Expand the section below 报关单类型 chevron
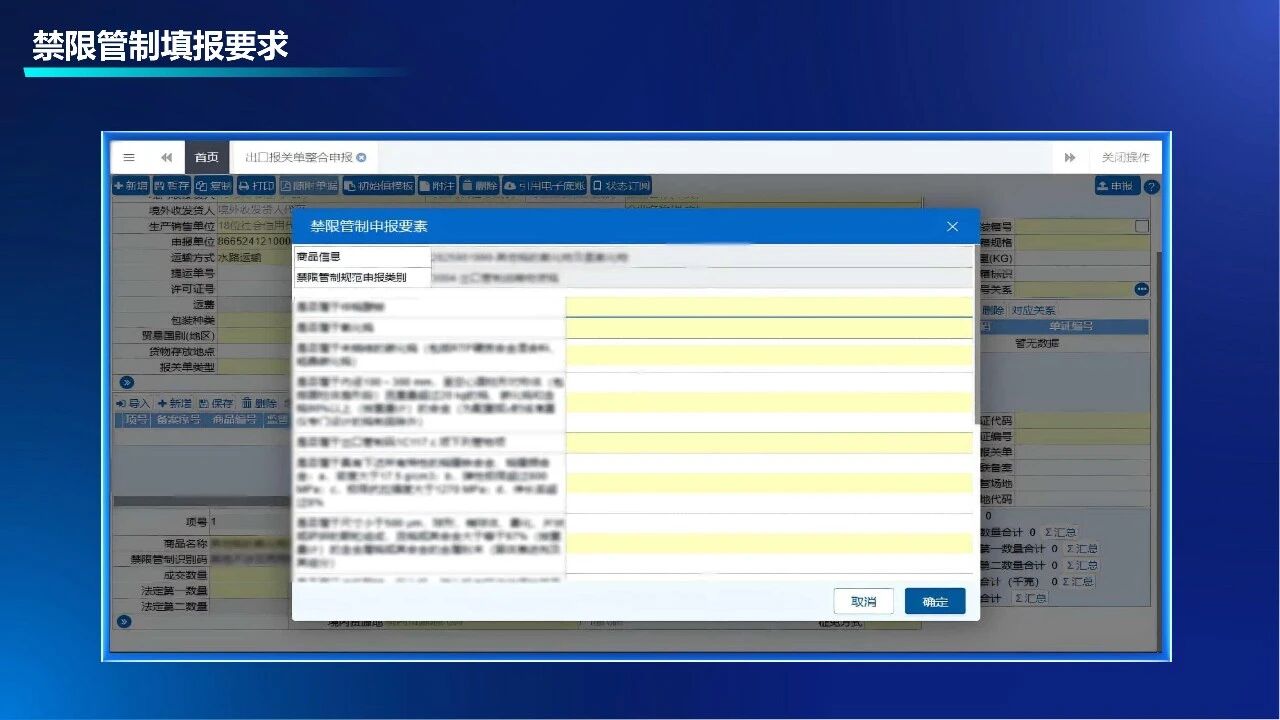The image size is (1280, 720). pos(126,382)
